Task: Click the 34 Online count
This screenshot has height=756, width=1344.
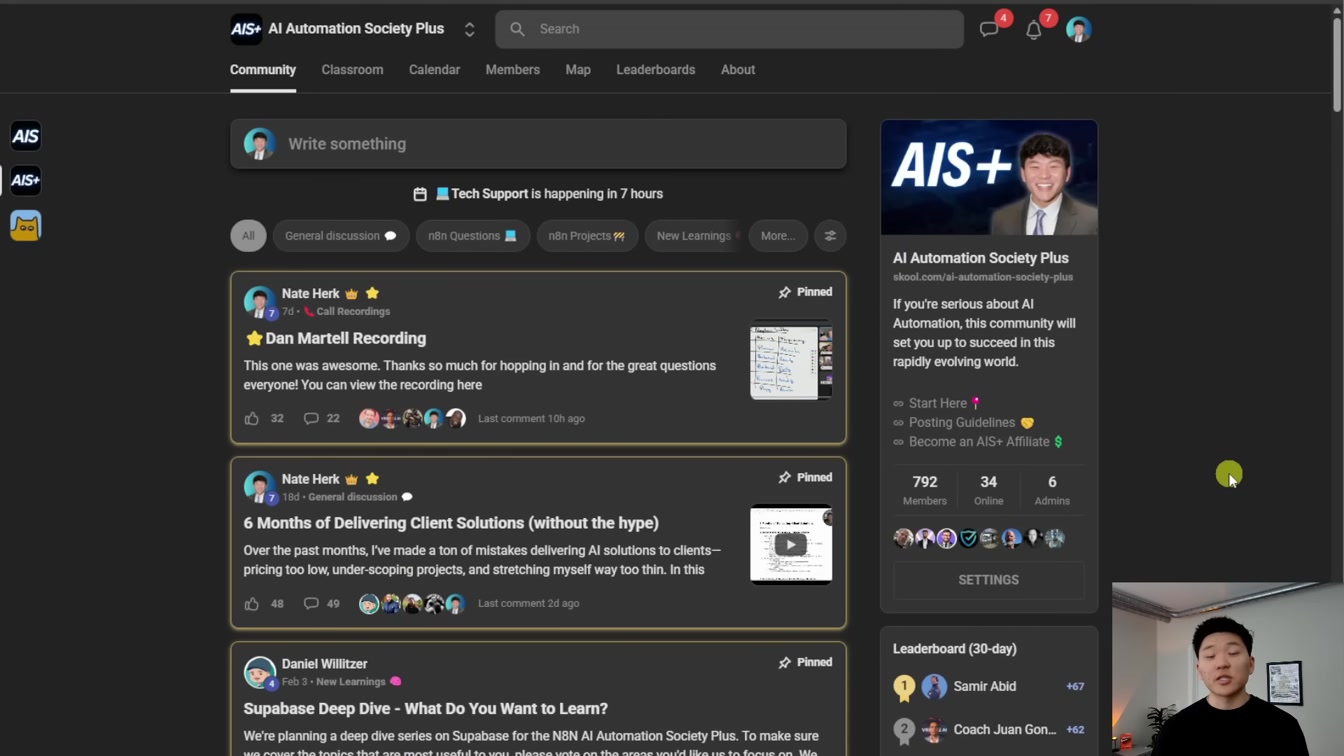Action: tap(989, 490)
